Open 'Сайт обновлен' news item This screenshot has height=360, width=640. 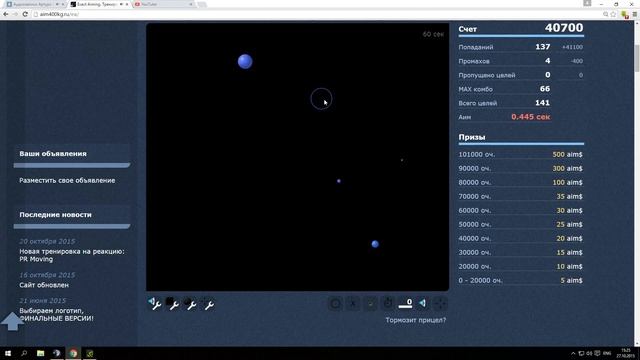pyautogui.click(x=44, y=285)
